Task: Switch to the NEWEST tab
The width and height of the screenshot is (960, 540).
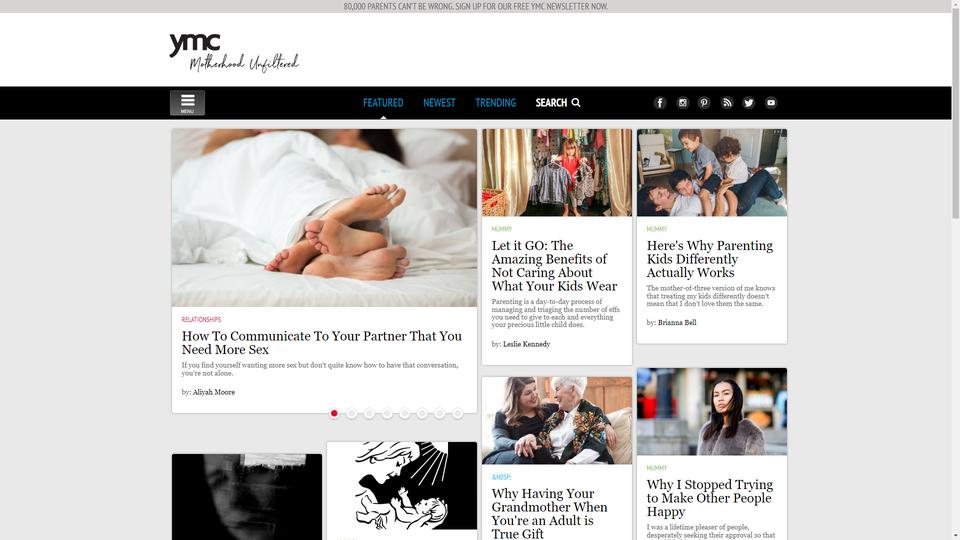Action: coord(439,103)
